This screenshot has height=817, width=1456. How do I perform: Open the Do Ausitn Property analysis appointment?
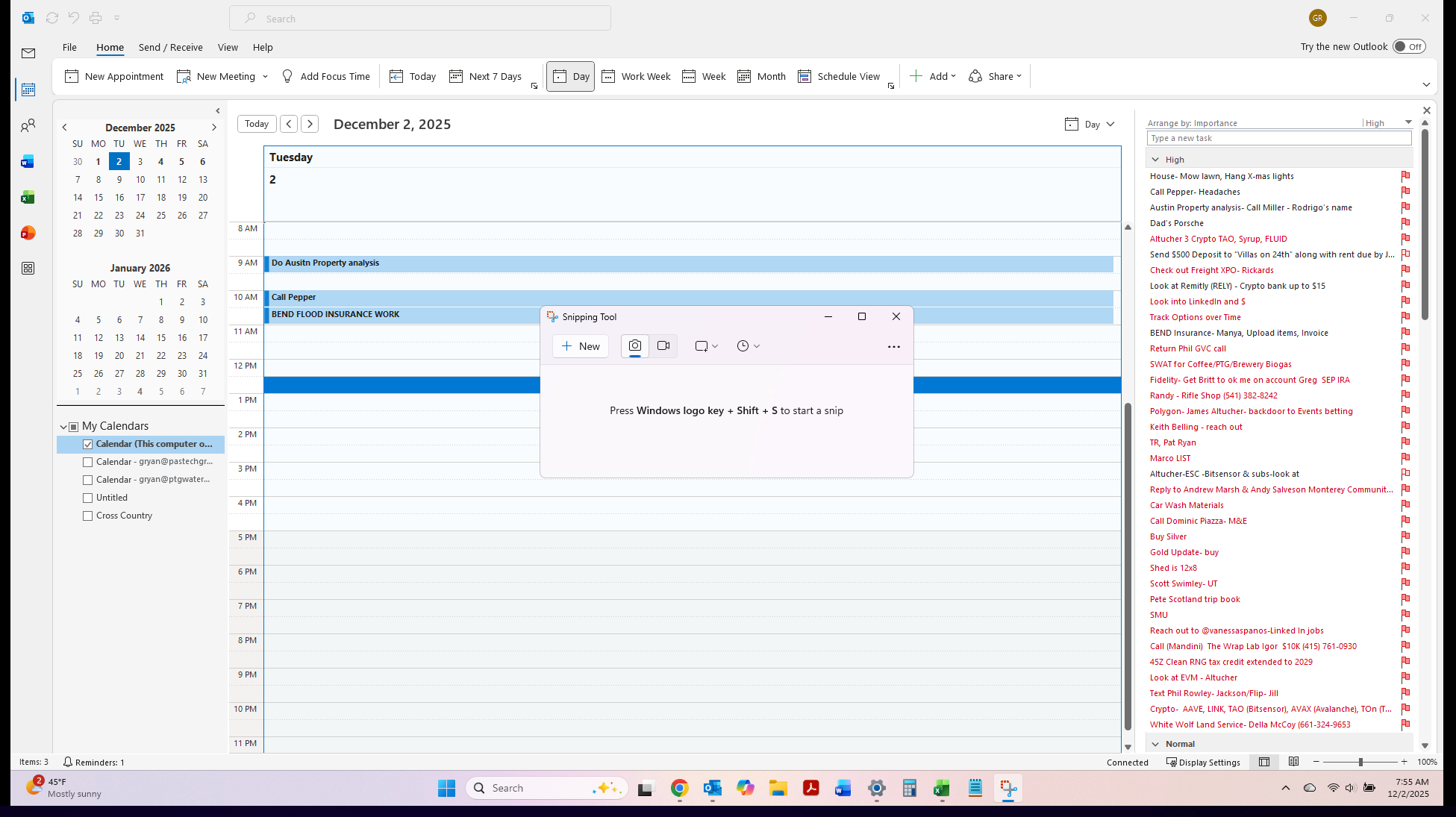point(689,263)
